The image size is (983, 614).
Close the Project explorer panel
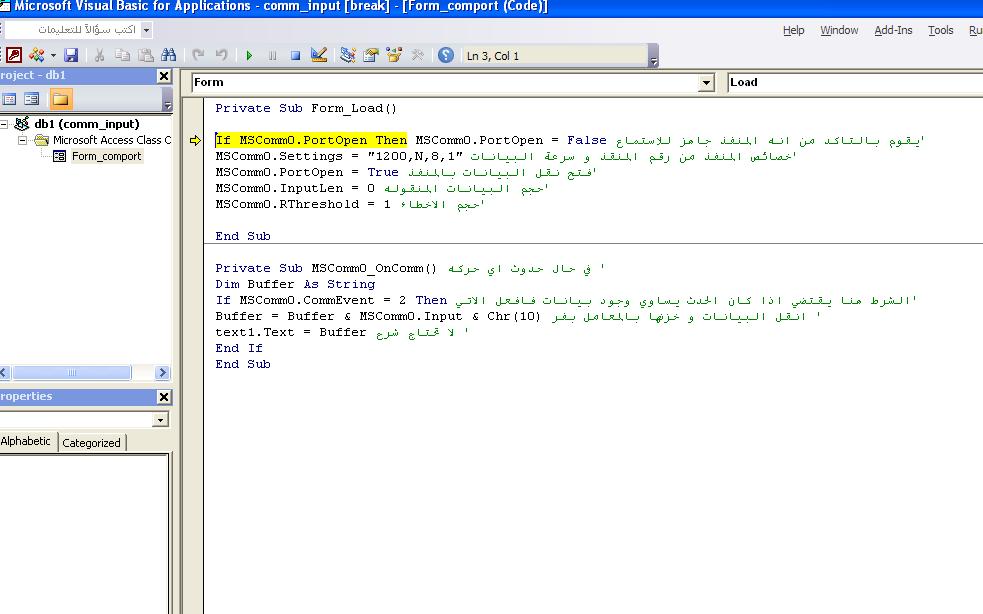(164, 76)
